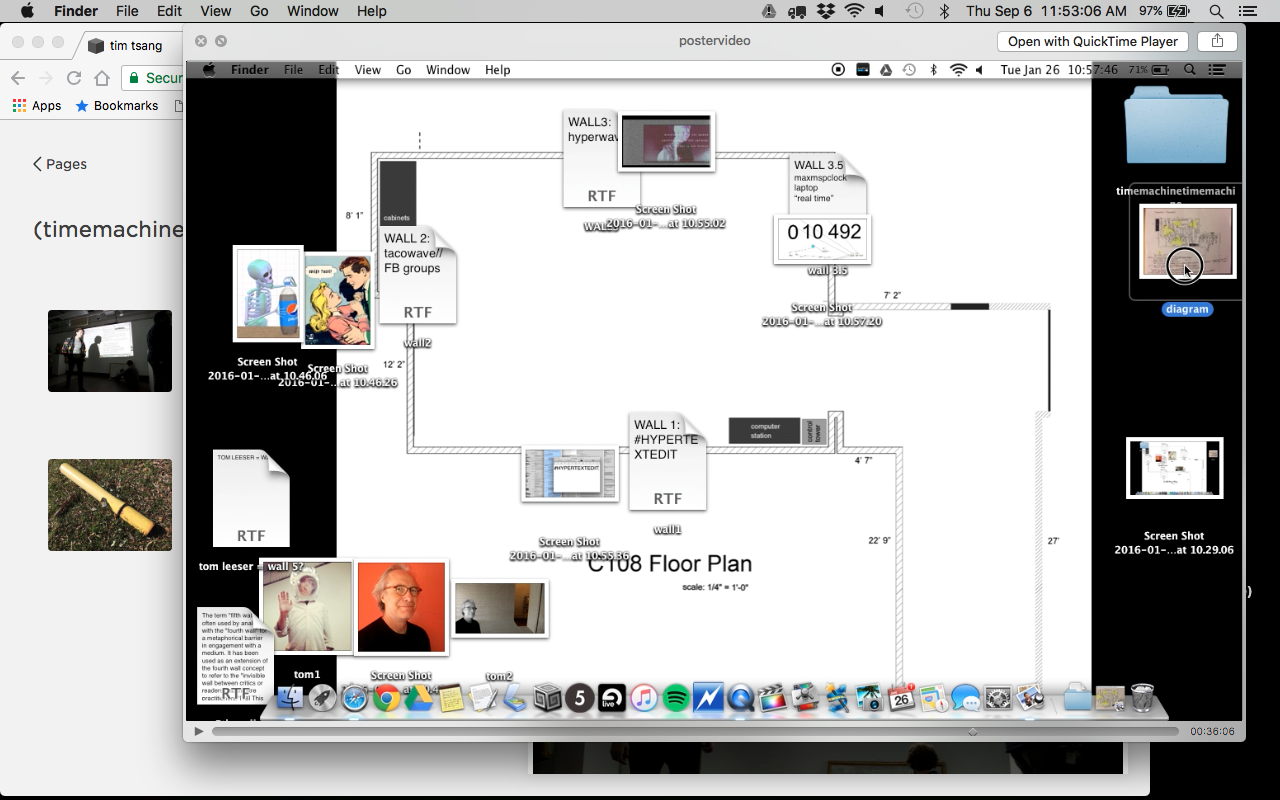Open the Calendar app showing the 26th
This screenshot has height=800, width=1280.
(x=901, y=698)
